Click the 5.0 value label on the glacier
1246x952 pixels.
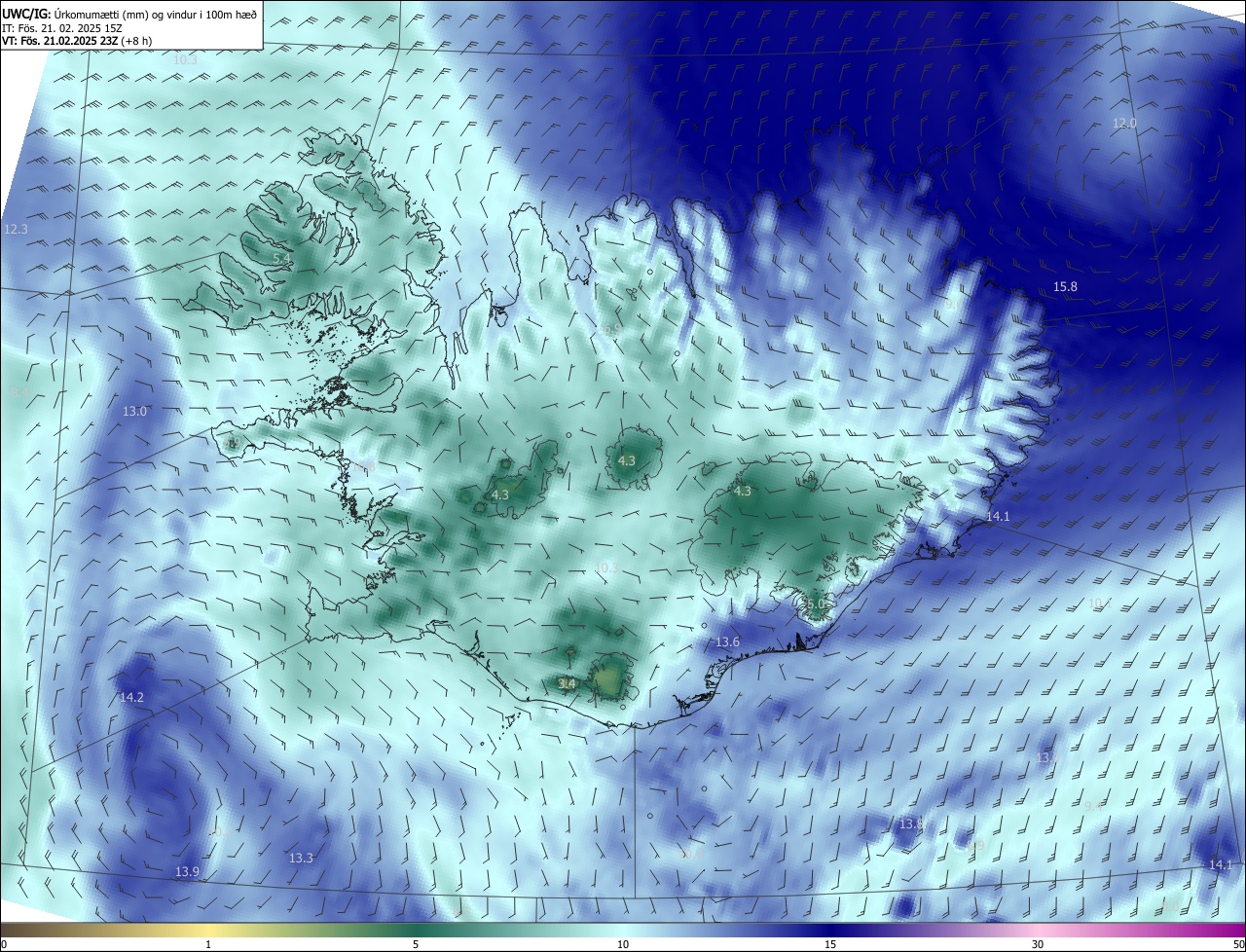click(x=816, y=604)
